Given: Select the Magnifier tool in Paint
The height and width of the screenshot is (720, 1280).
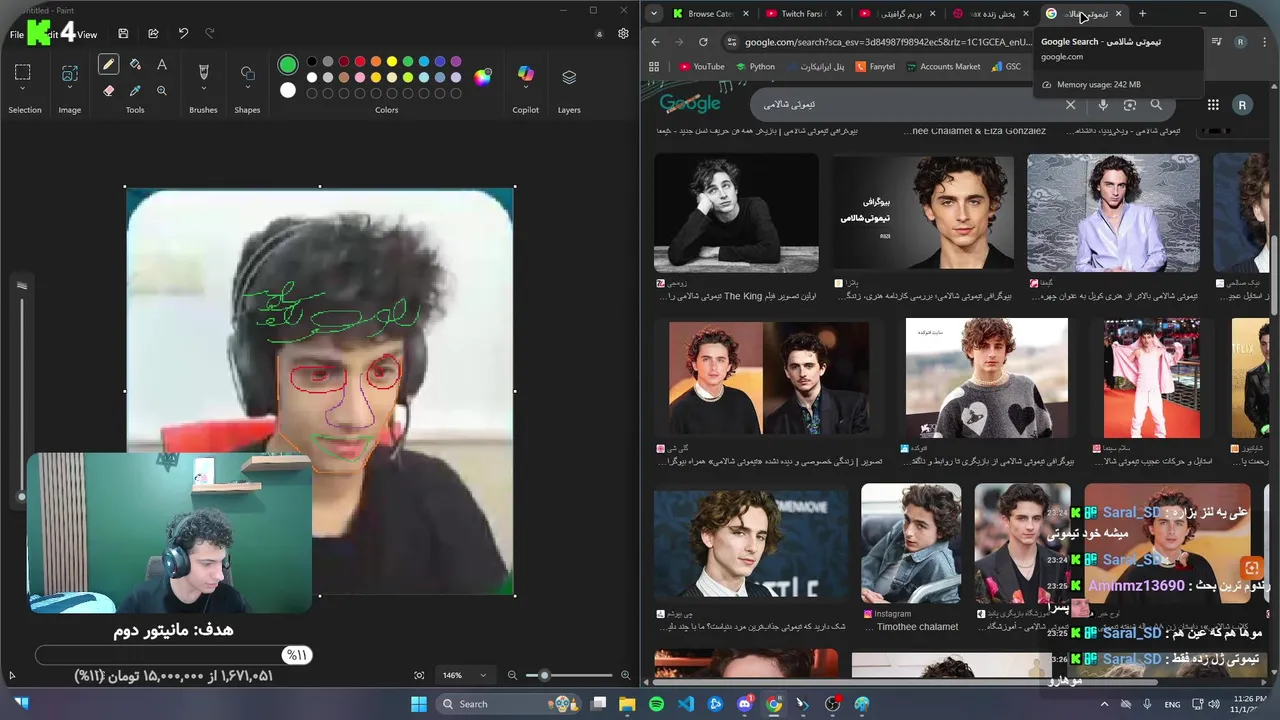Looking at the screenshot, I should [x=162, y=90].
